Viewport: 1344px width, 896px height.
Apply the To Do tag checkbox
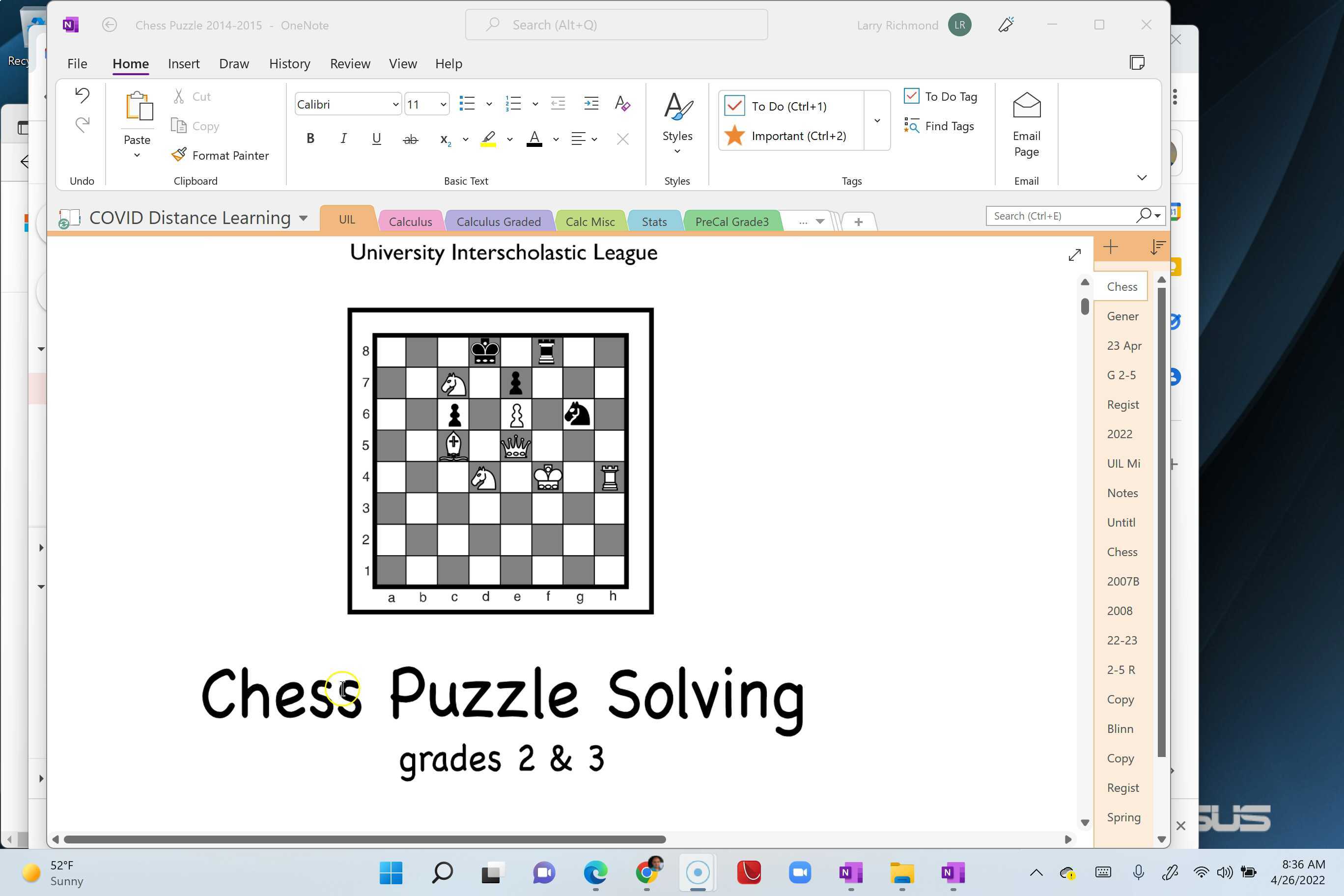click(734, 106)
